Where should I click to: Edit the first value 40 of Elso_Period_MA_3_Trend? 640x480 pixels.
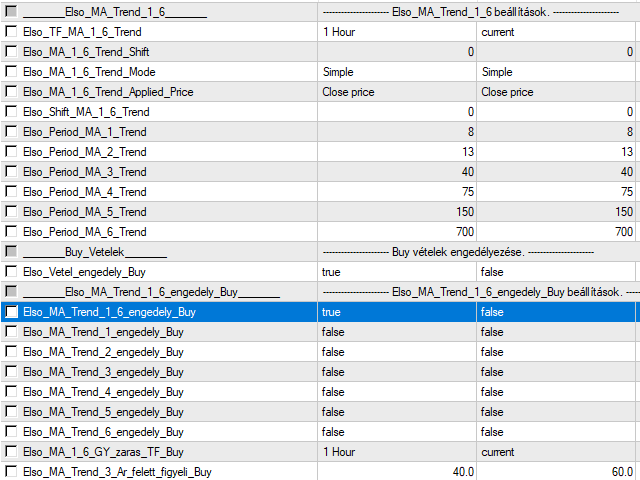point(397,172)
